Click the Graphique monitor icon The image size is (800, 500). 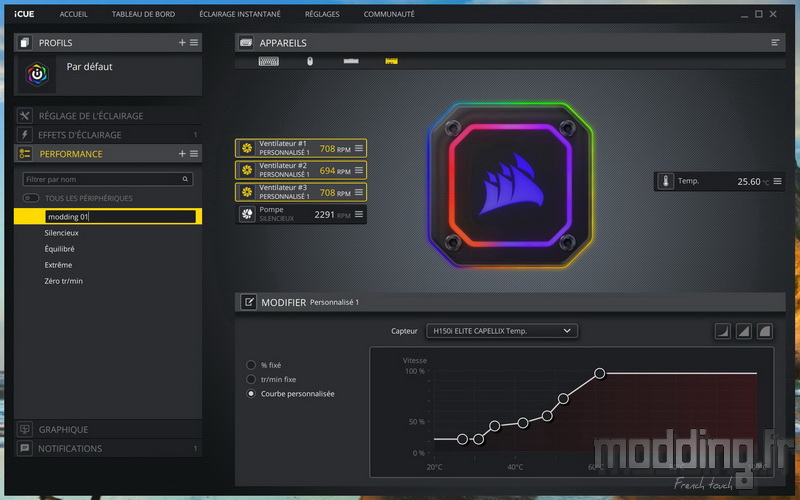tap(24, 430)
